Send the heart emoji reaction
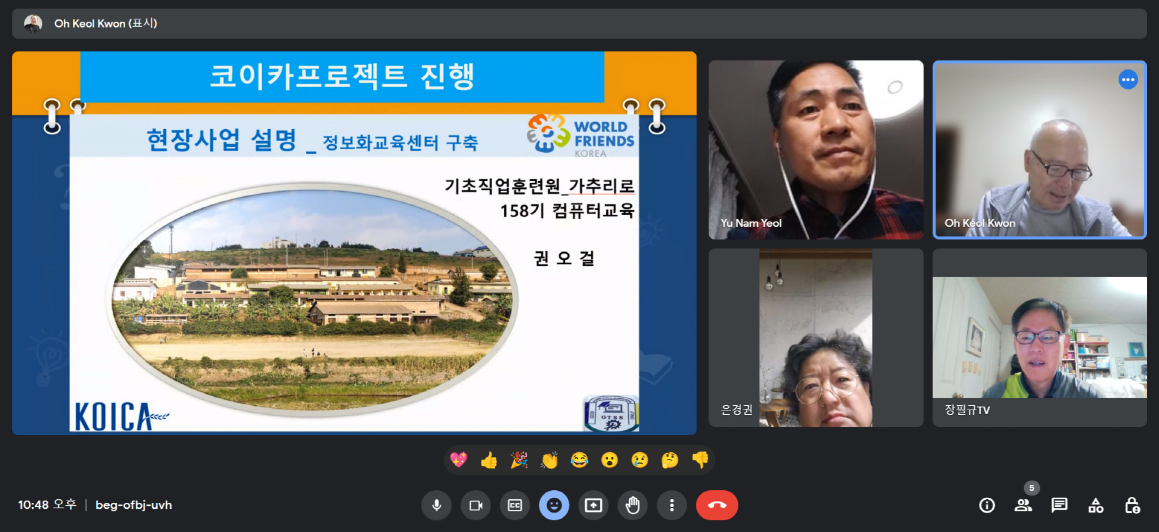 point(459,460)
